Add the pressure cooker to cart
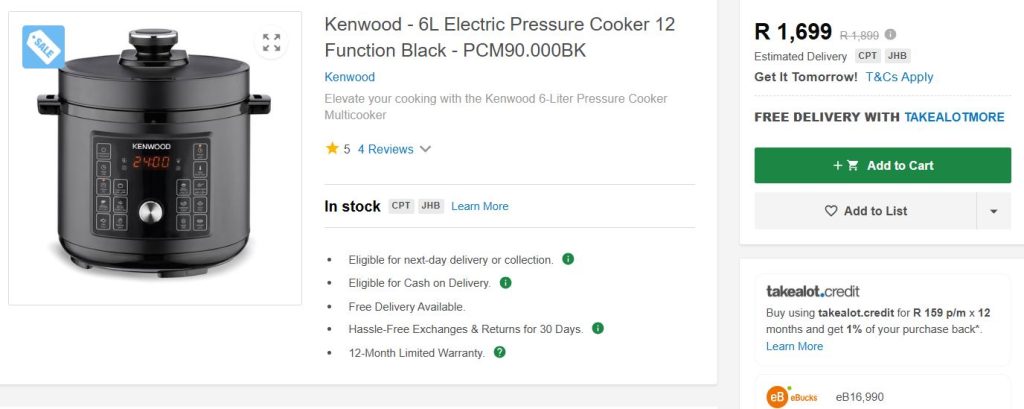Image resolution: width=1024 pixels, height=409 pixels. click(x=884, y=165)
